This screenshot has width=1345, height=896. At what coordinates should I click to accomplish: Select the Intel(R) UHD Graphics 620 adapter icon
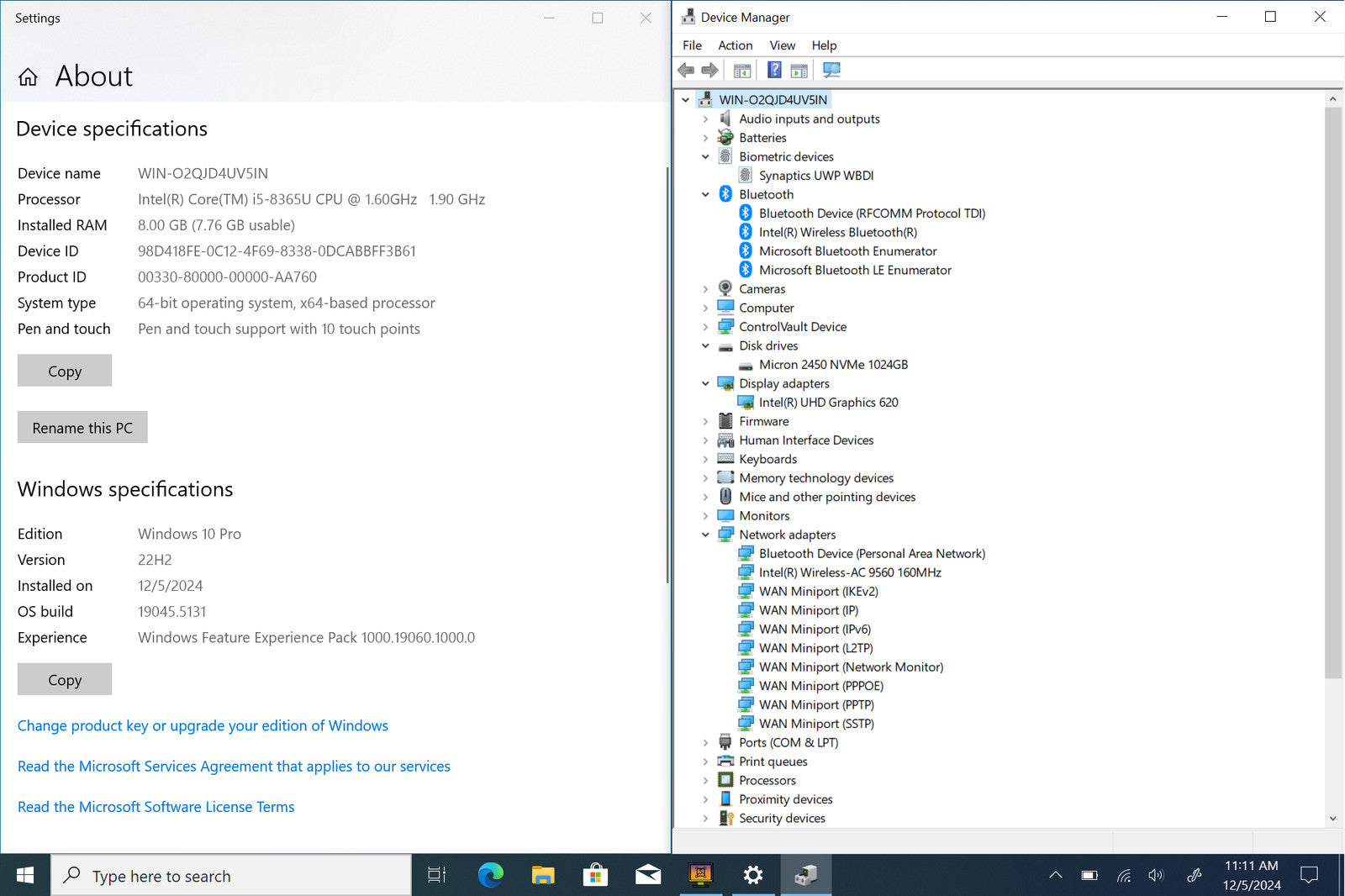[x=745, y=403]
